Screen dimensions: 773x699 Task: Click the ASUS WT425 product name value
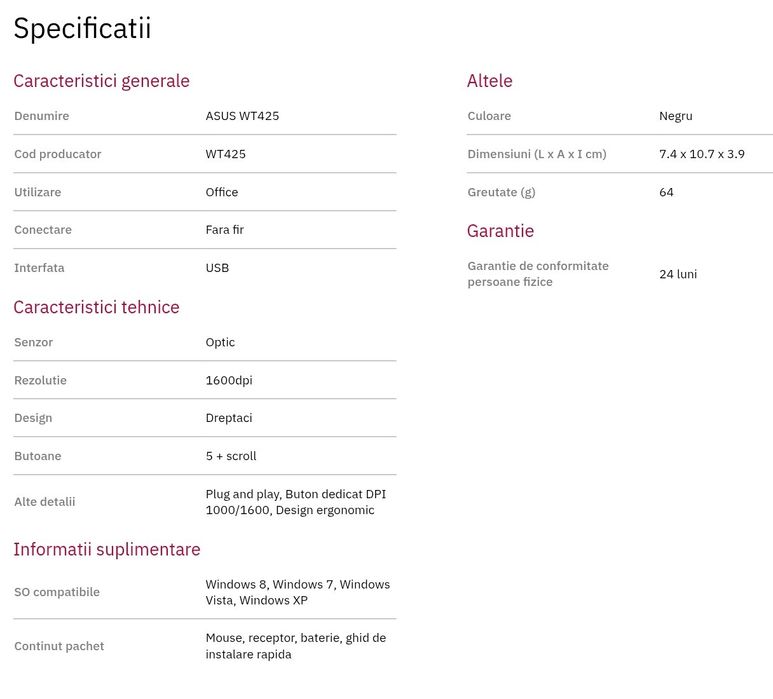point(242,116)
